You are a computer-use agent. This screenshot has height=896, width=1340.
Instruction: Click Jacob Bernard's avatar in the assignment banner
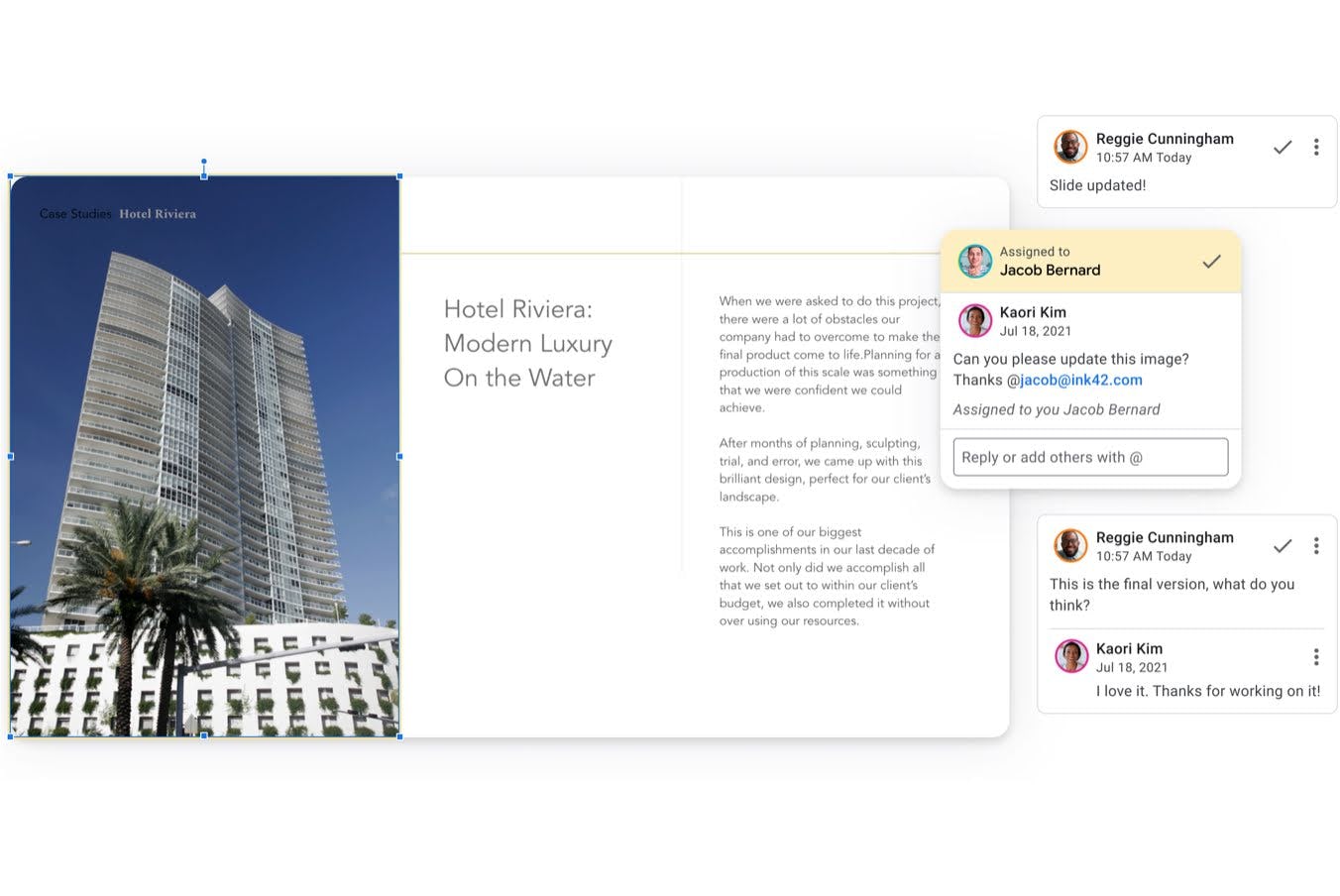(x=974, y=261)
